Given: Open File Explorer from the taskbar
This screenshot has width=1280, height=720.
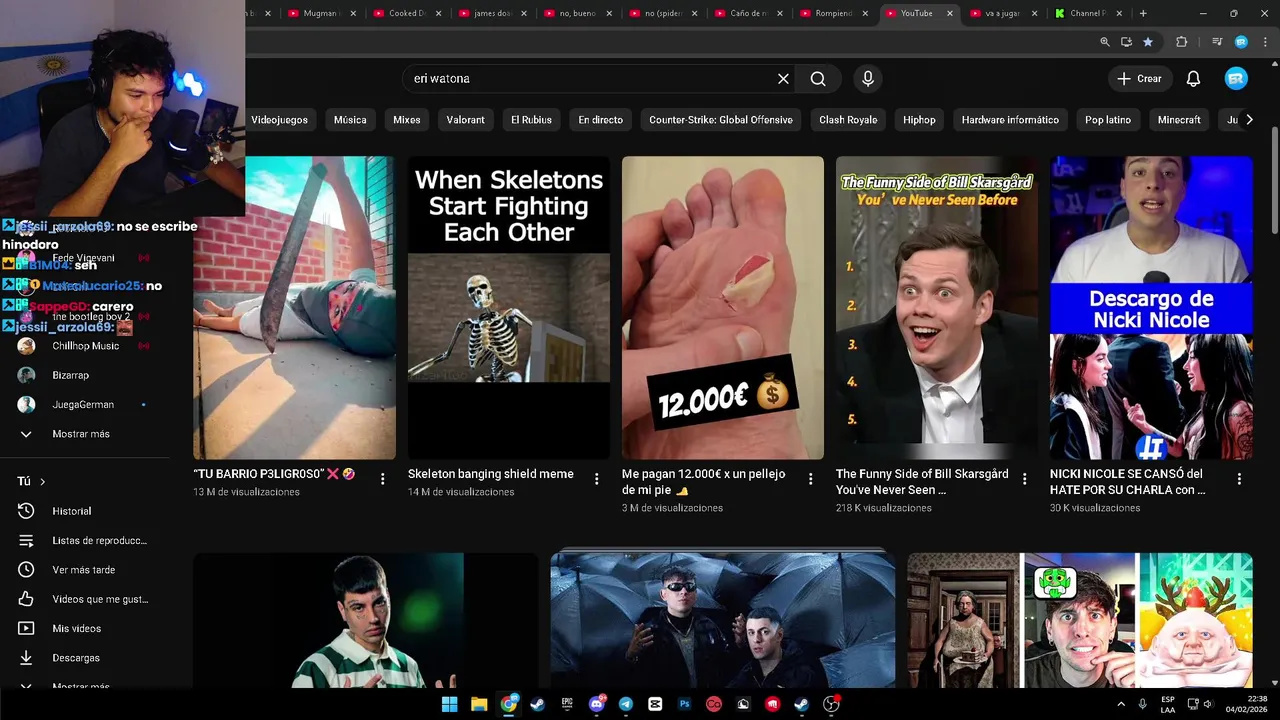Looking at the screenshot, I should pyautogui.click(x=479, y=704).
